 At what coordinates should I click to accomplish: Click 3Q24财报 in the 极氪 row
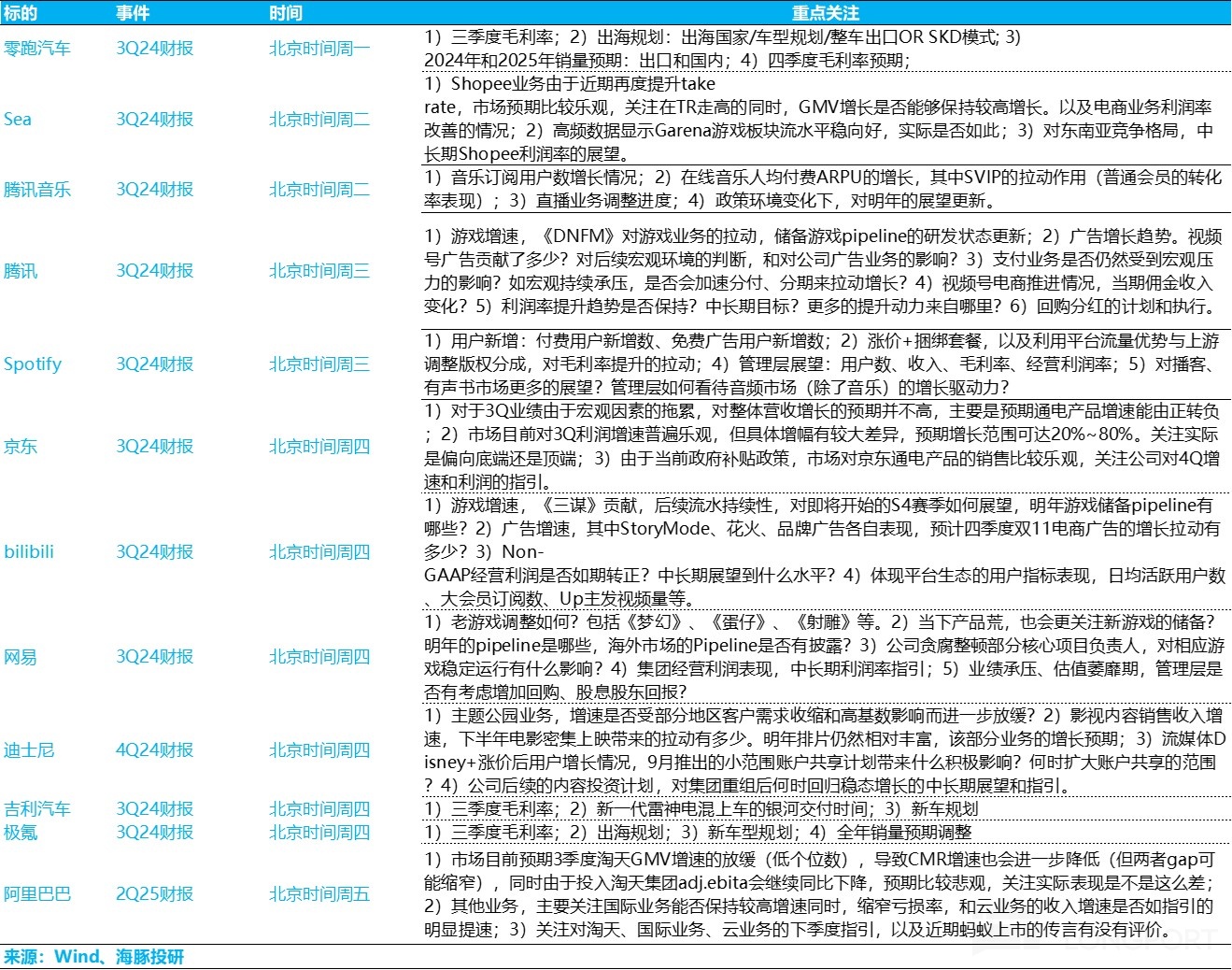(x=155, y=833)
